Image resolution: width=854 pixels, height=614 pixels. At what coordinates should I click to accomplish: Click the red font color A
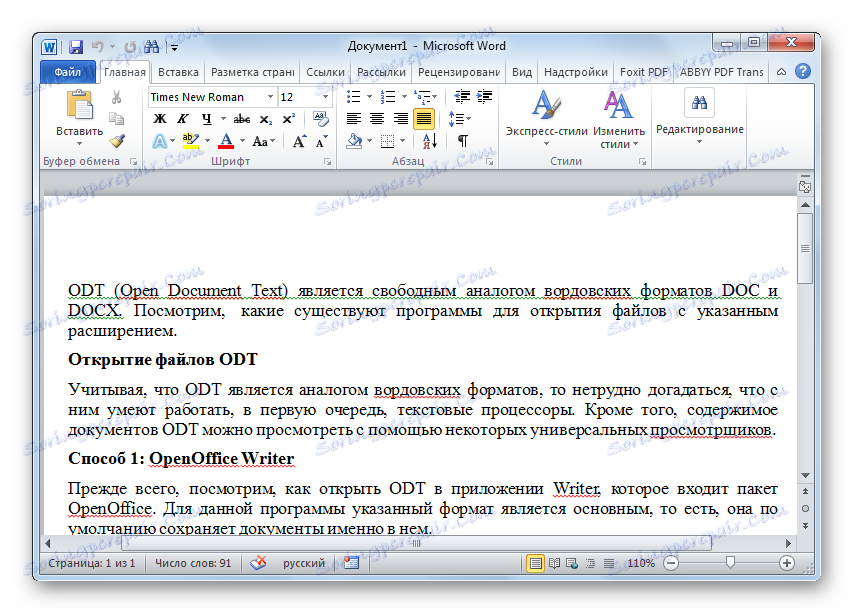point(226,141)
